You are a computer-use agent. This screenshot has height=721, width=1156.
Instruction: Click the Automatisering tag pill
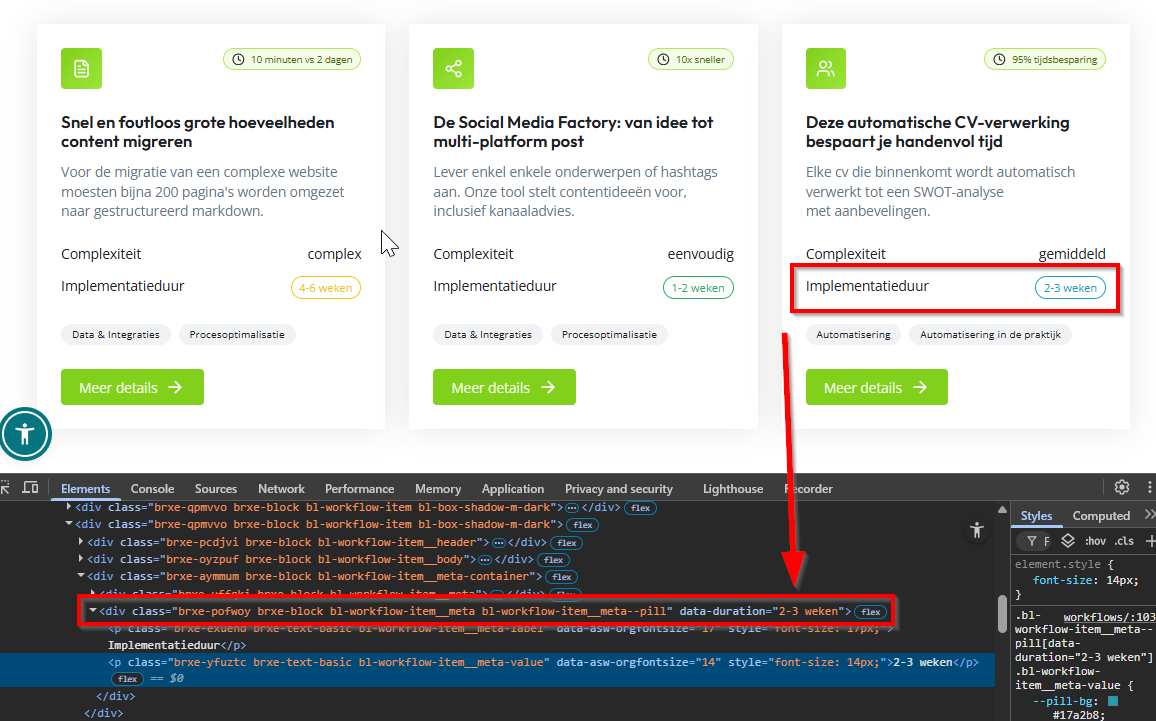coord(853,335)
